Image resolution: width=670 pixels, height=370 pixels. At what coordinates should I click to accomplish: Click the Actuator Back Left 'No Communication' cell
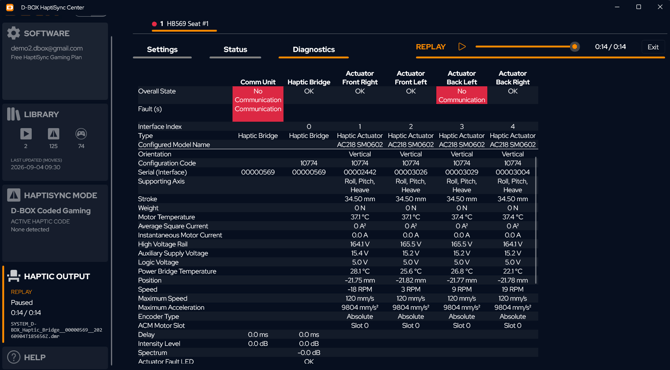pyautogui.click(x=461, y=95)
